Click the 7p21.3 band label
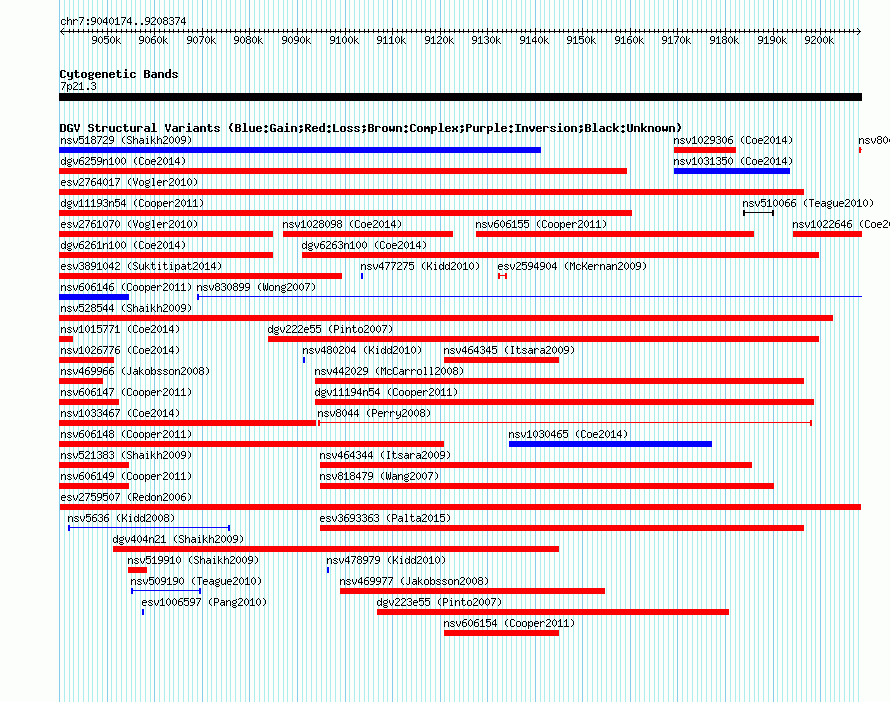Image resolution: width=890 pixels, height=702 pixels. point(78,86)
